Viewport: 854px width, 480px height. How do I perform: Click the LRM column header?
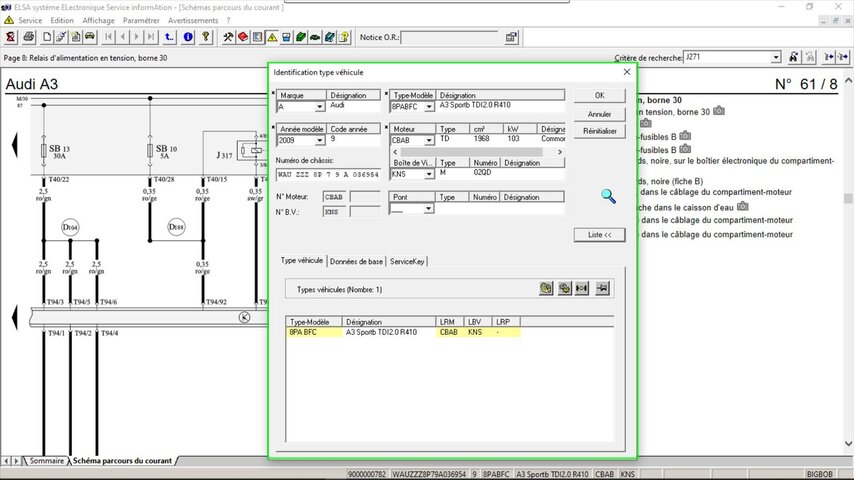tap(450, 322)
